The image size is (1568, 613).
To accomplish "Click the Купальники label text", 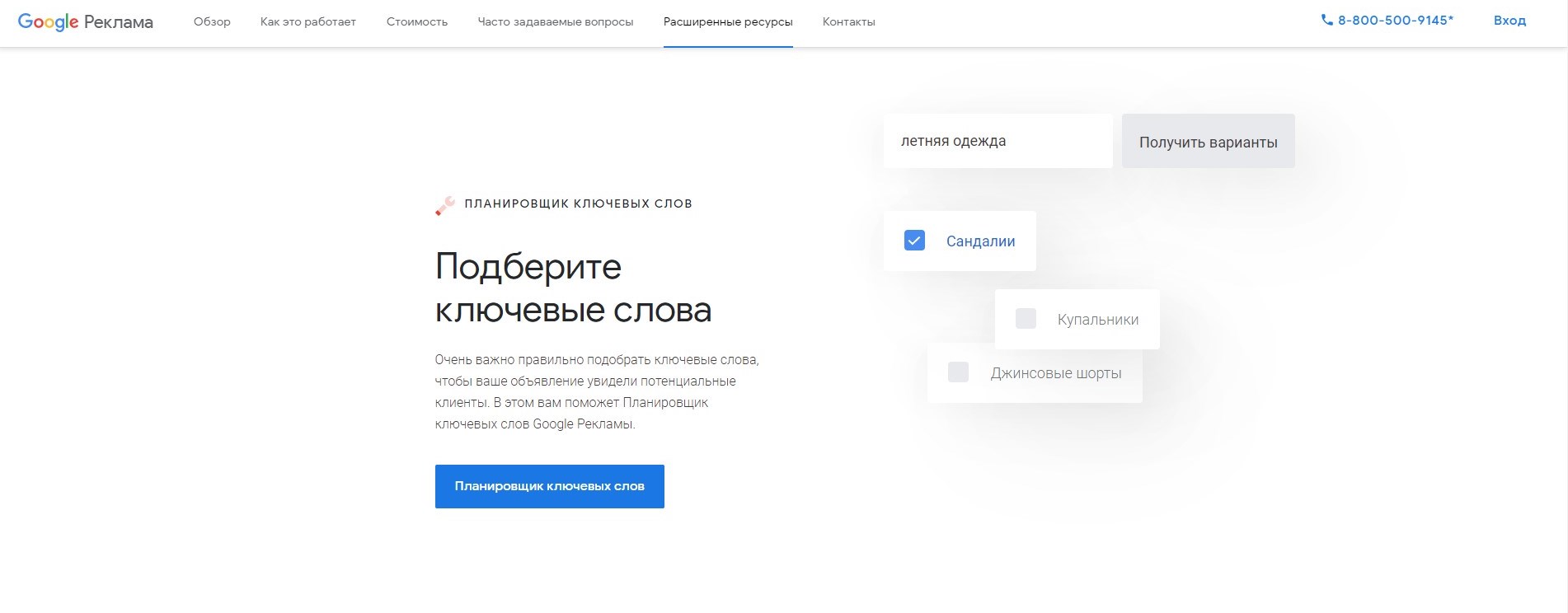I will (1098, 320).
